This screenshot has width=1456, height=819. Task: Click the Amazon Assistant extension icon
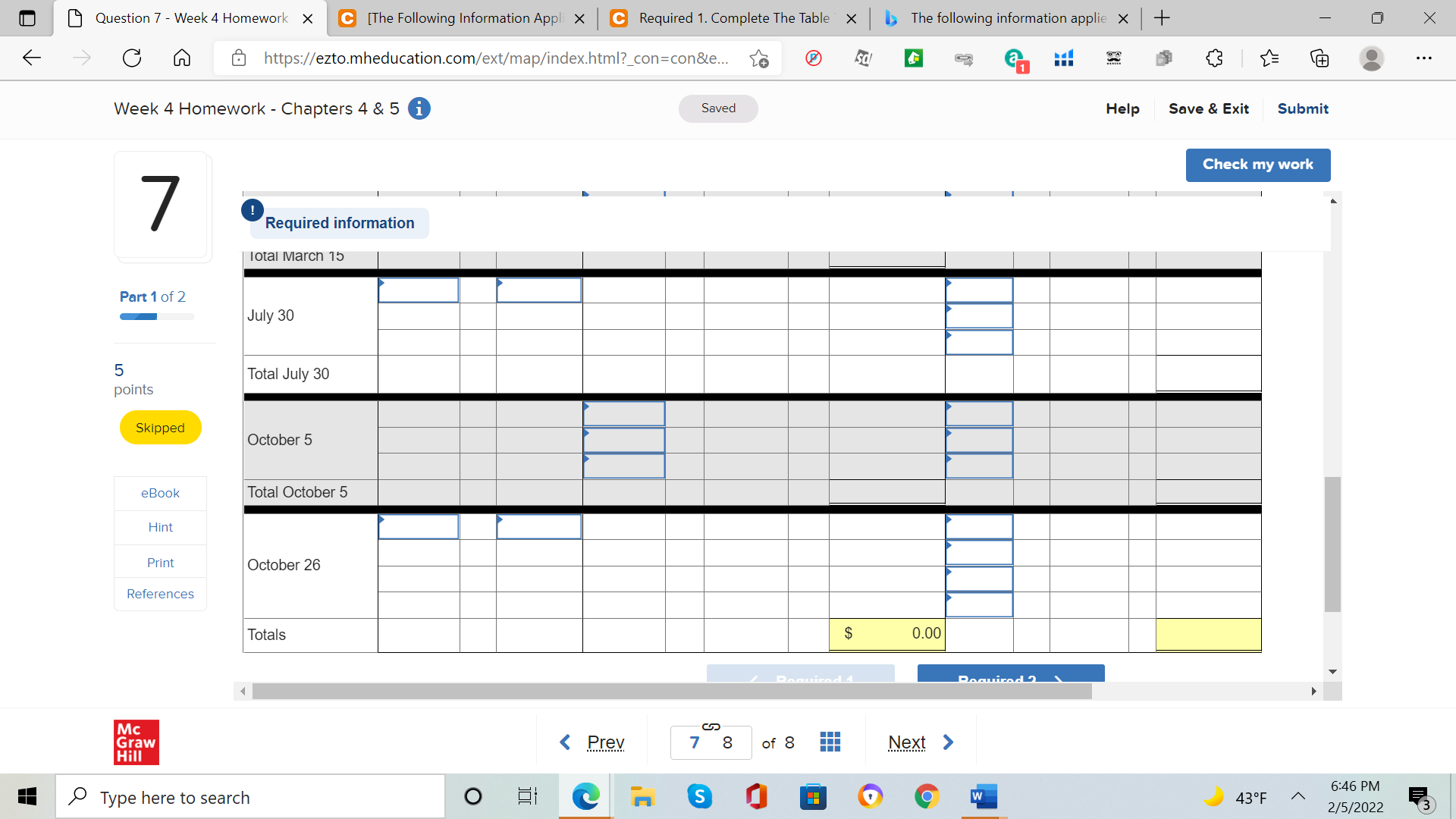pos(1015,58)
